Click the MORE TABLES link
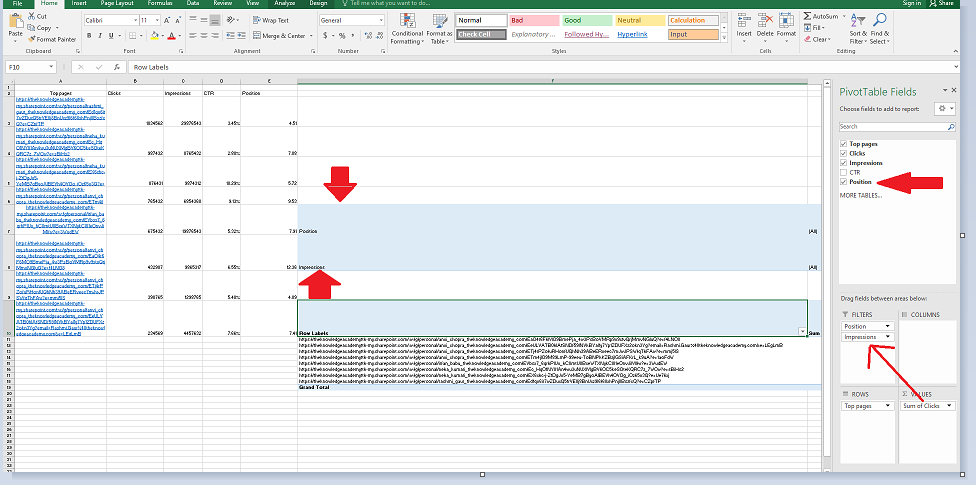Image resolution: width=976 pixels, height=485 pixels. [x=860, y=195]
